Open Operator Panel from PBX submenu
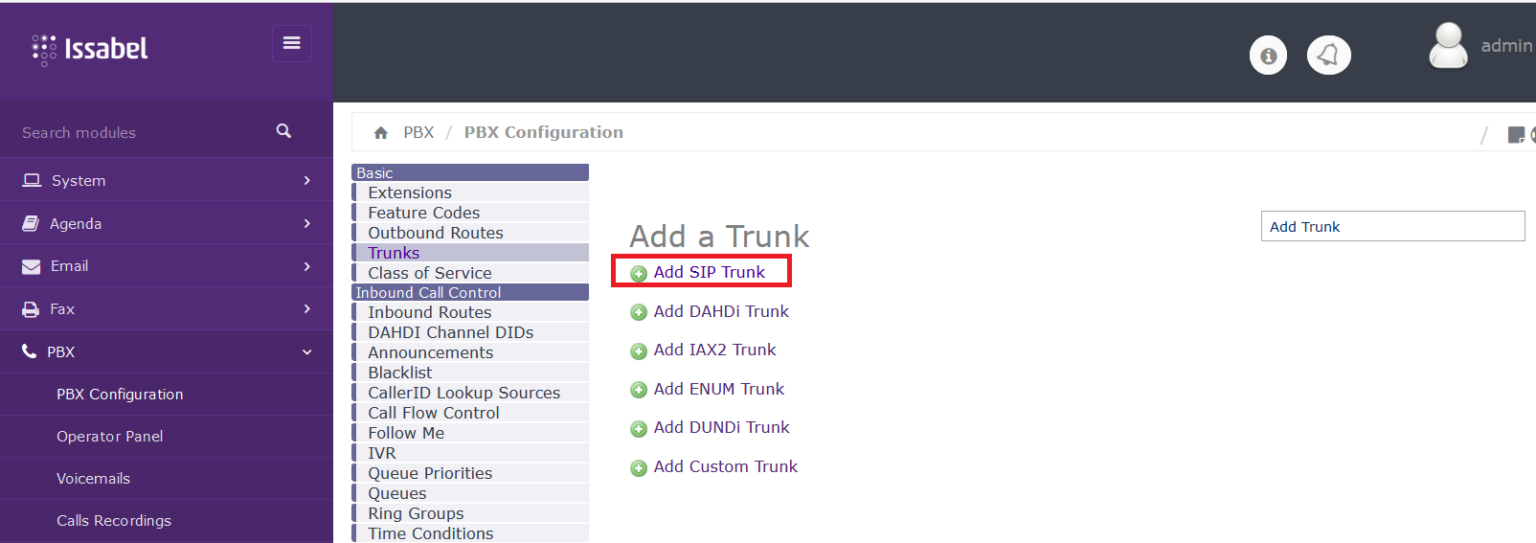Viewport: 1536px width, 543px height. point(110,436)
